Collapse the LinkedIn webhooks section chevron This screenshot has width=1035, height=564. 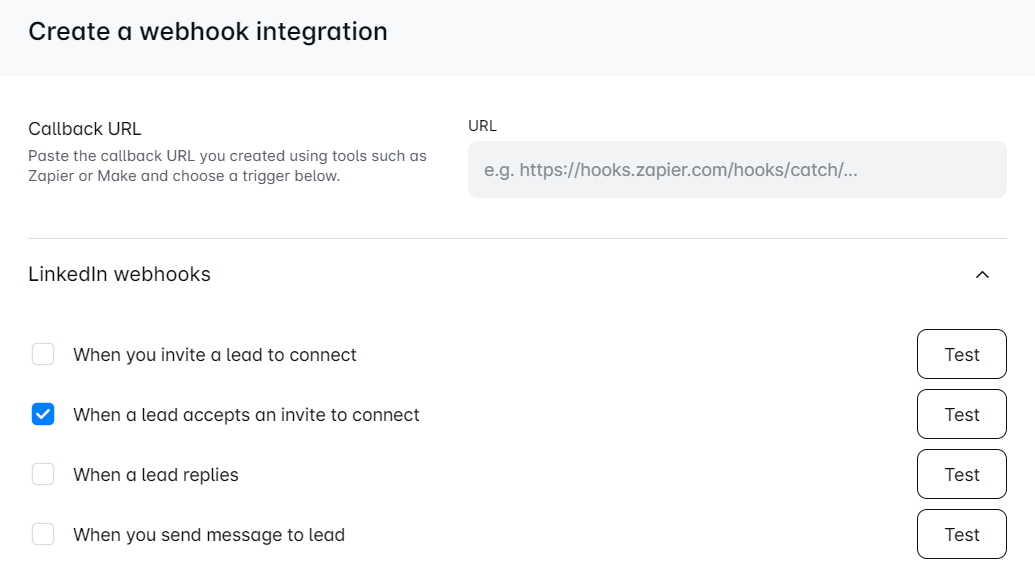982,275
